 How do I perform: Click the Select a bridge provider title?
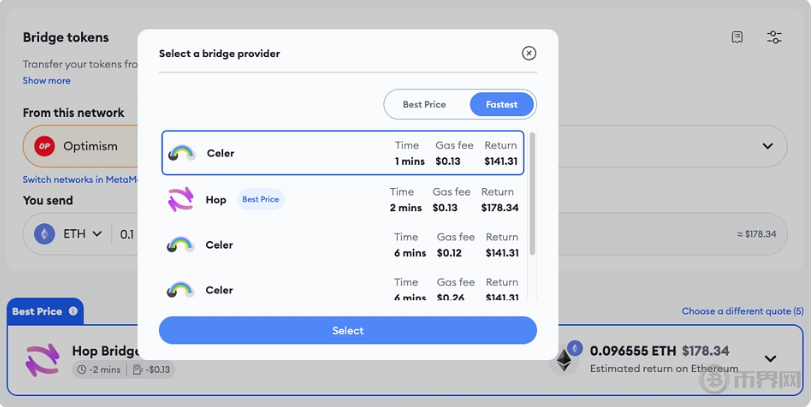[x=220, y=53]
